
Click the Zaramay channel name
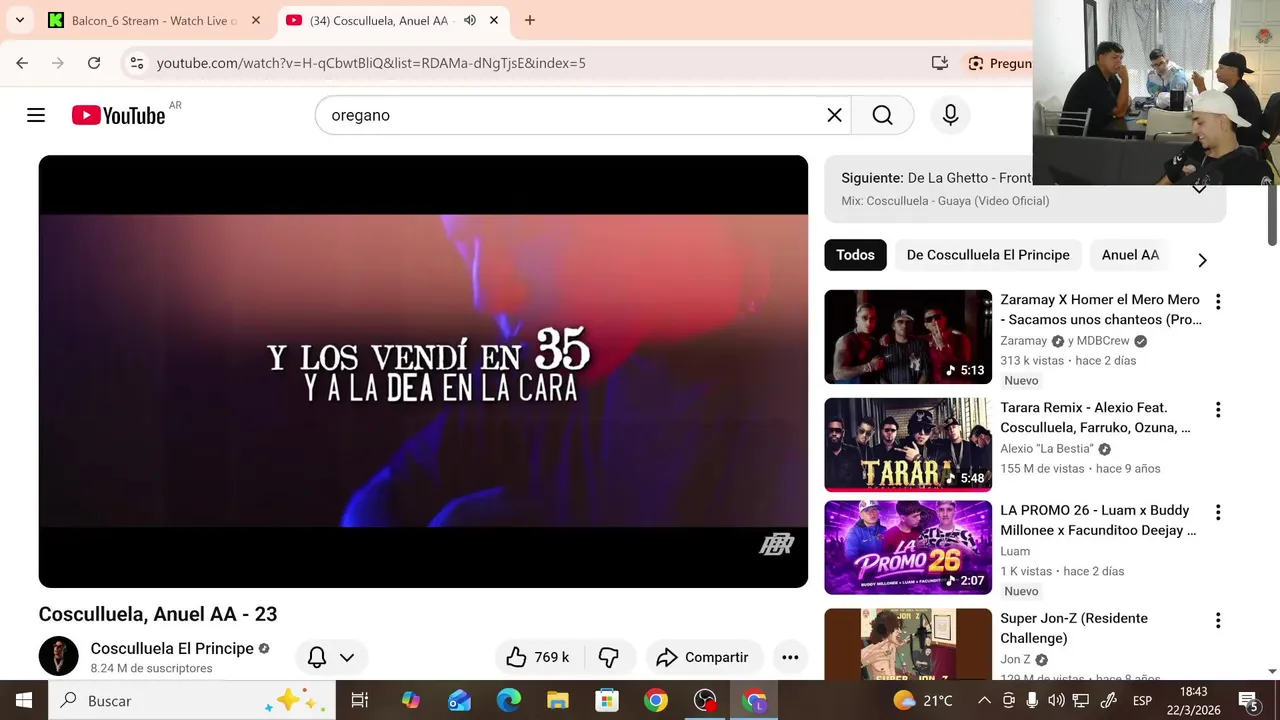1023,341
